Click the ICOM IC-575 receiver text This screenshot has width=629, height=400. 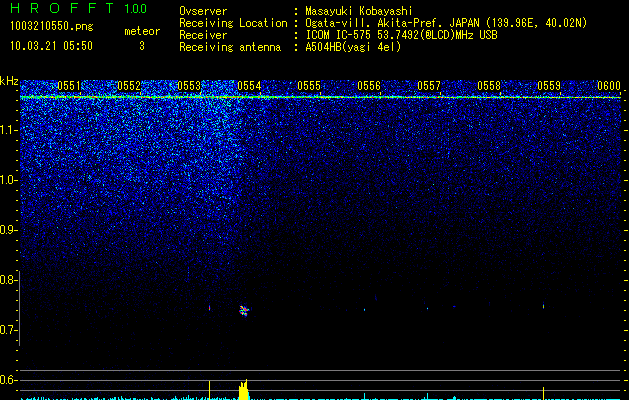coord(401,35)
